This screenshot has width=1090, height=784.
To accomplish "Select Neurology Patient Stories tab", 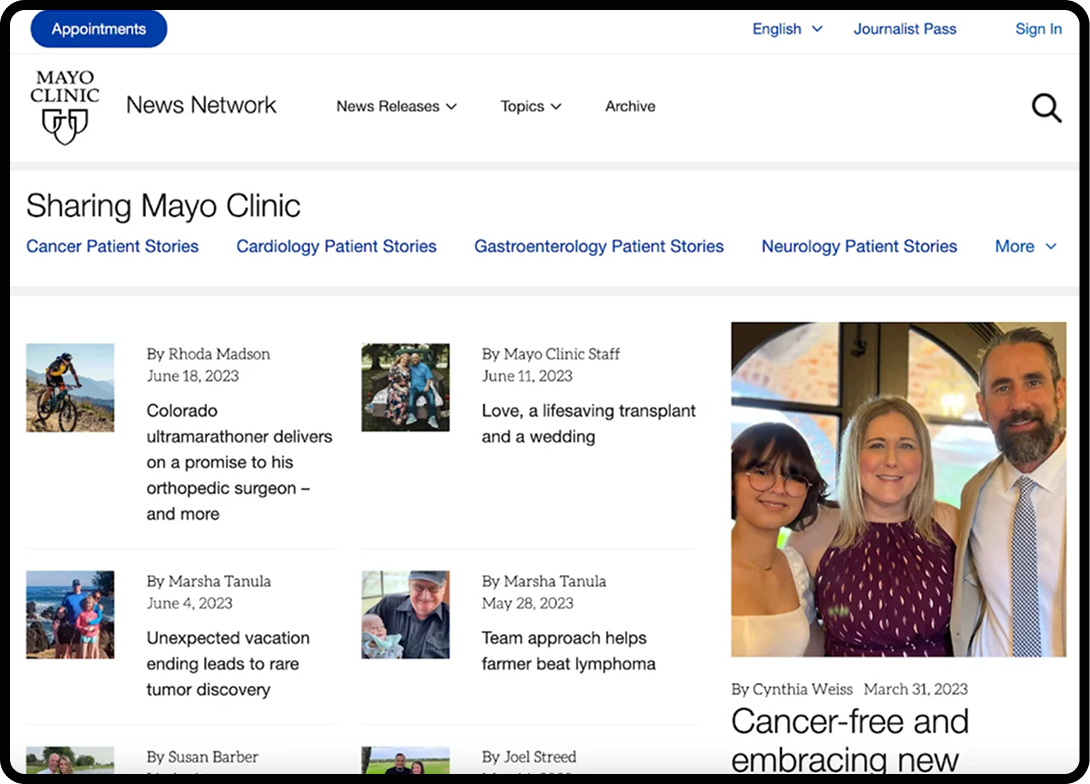I will coord(859,246).
